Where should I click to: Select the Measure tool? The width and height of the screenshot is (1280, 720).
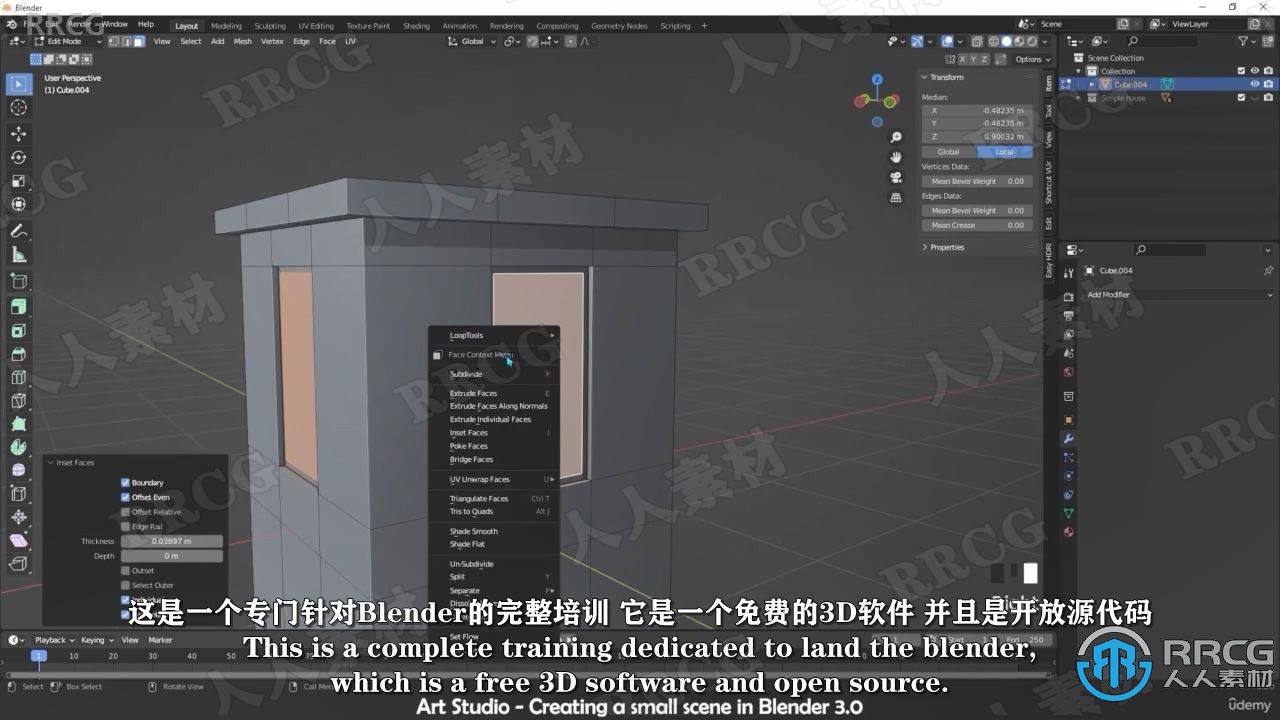tap(18, 255)
